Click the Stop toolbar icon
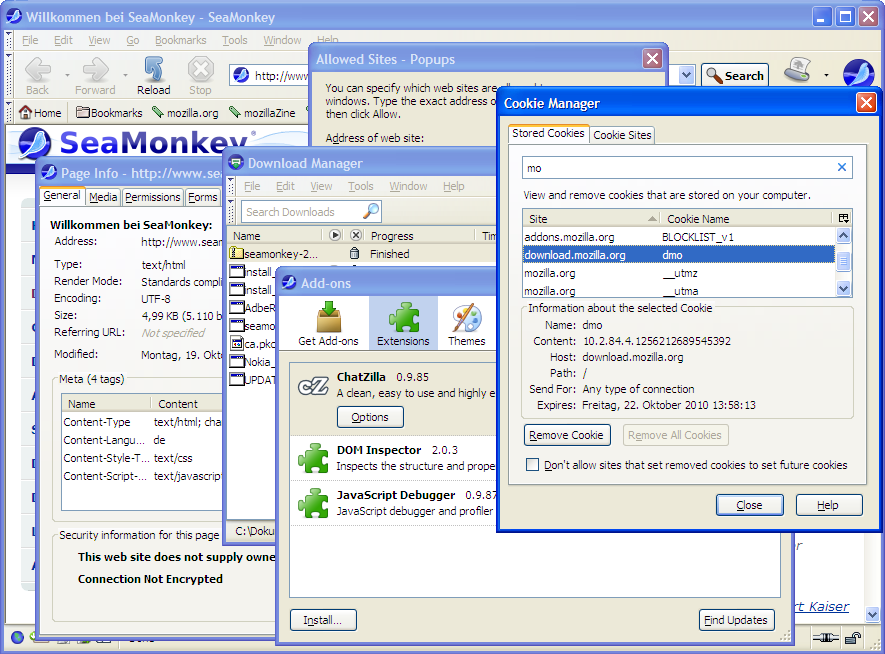 point(201,75)
